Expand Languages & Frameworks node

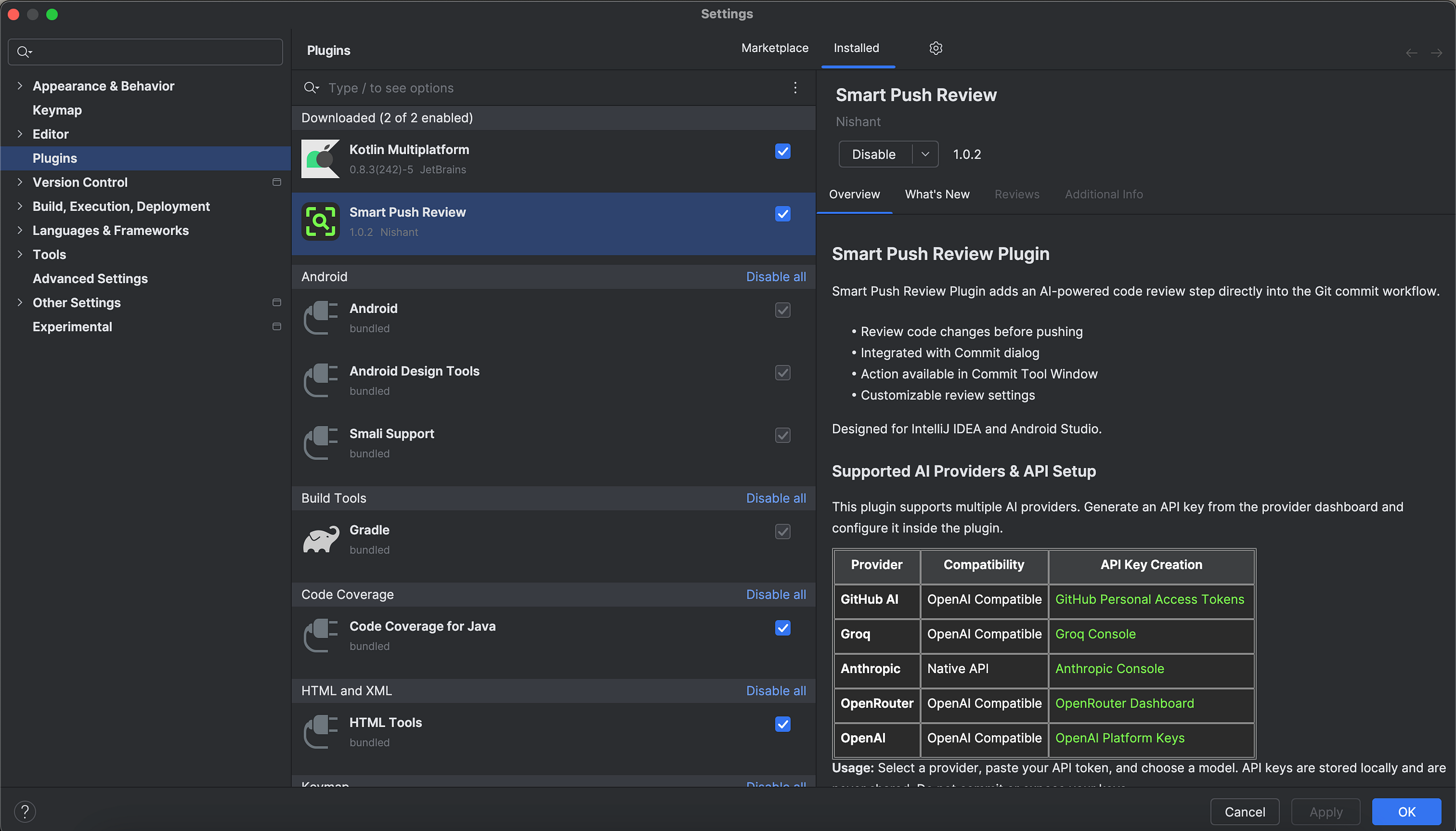click(x=20, y=230)
